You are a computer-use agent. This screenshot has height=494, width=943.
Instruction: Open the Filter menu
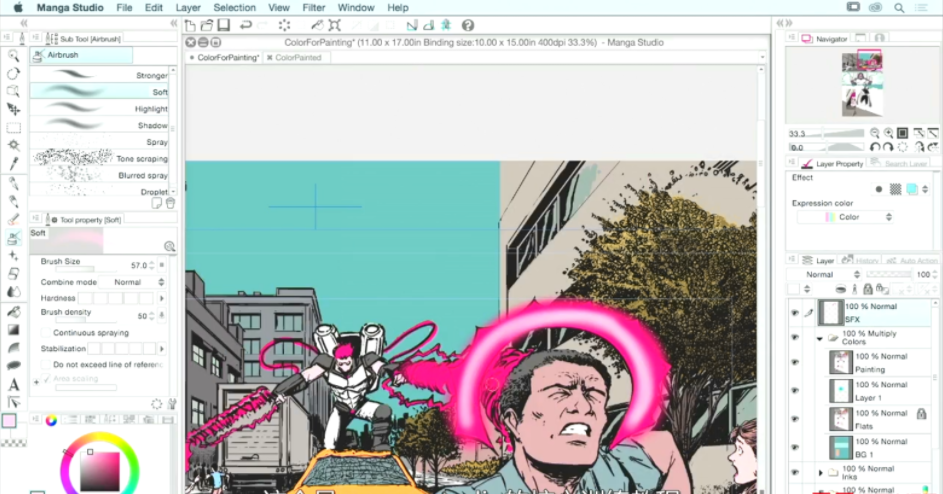pos(313,7)
